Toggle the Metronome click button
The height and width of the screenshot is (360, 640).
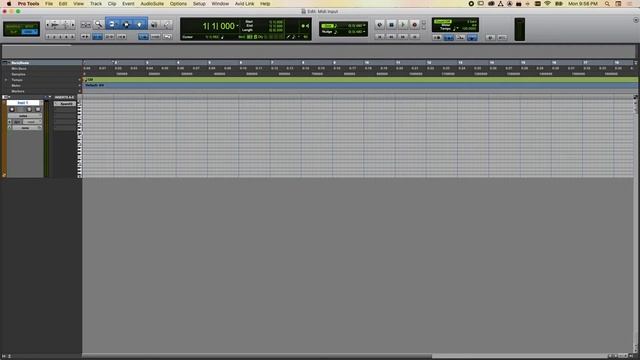pos(449,38)
